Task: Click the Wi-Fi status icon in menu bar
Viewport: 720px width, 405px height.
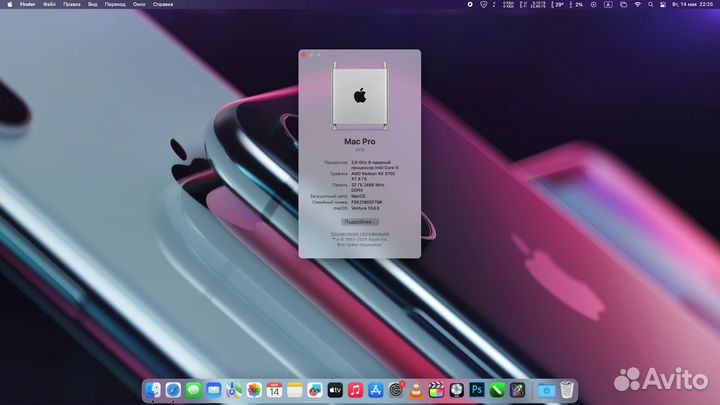Action: [637, 4]
